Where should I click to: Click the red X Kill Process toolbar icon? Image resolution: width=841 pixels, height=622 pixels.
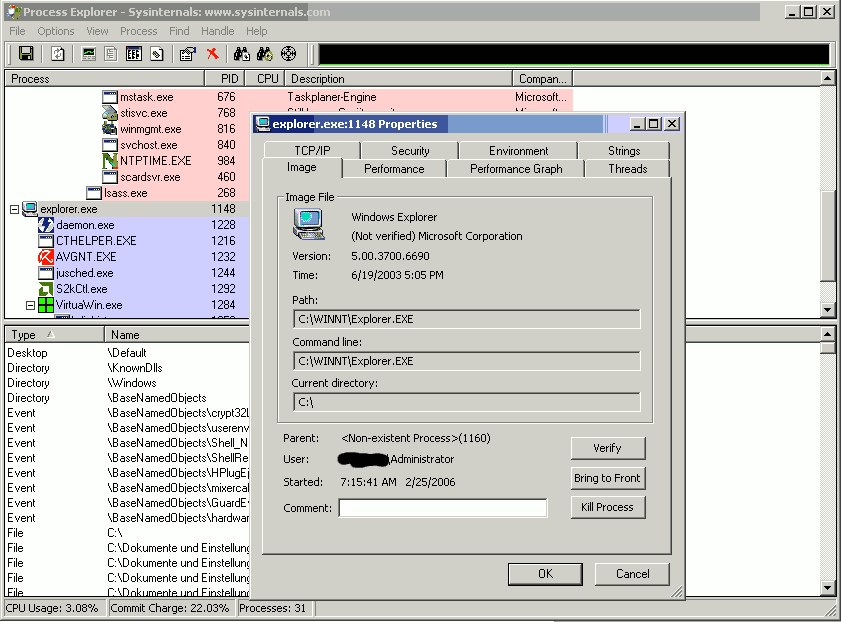tap(213, 54)
